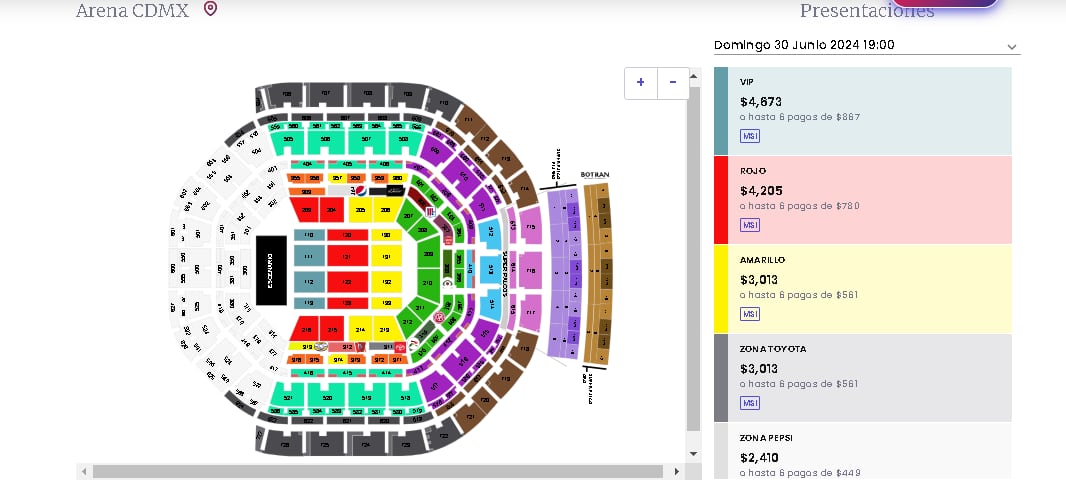1066x485 pixels.
Task: Click the red color bar beside ROJO
Action: click(720, 200)
